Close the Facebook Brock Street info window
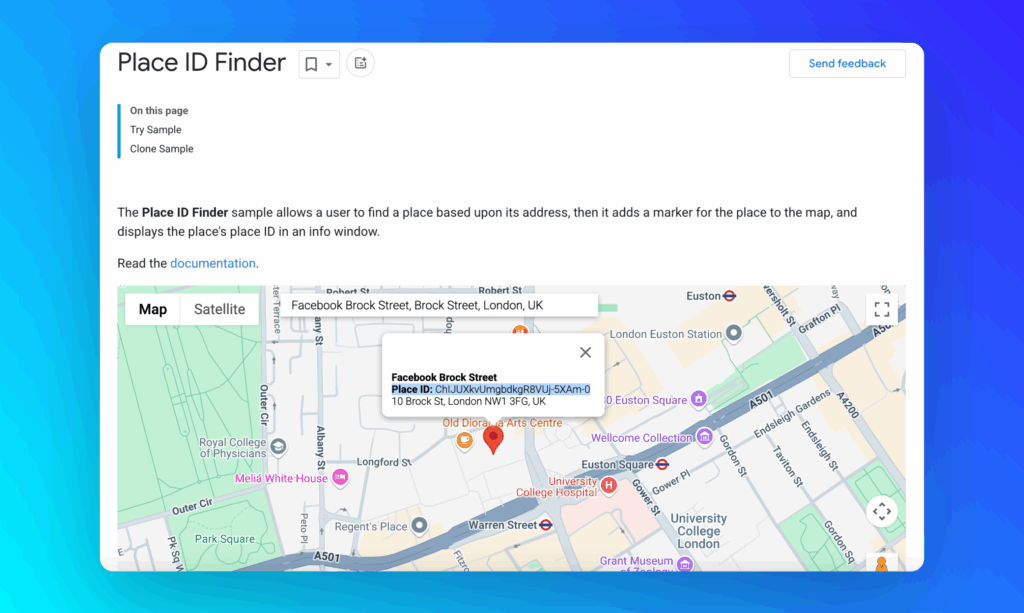Viewport: 1024px width, 613px height. click(x=585, y=353)
